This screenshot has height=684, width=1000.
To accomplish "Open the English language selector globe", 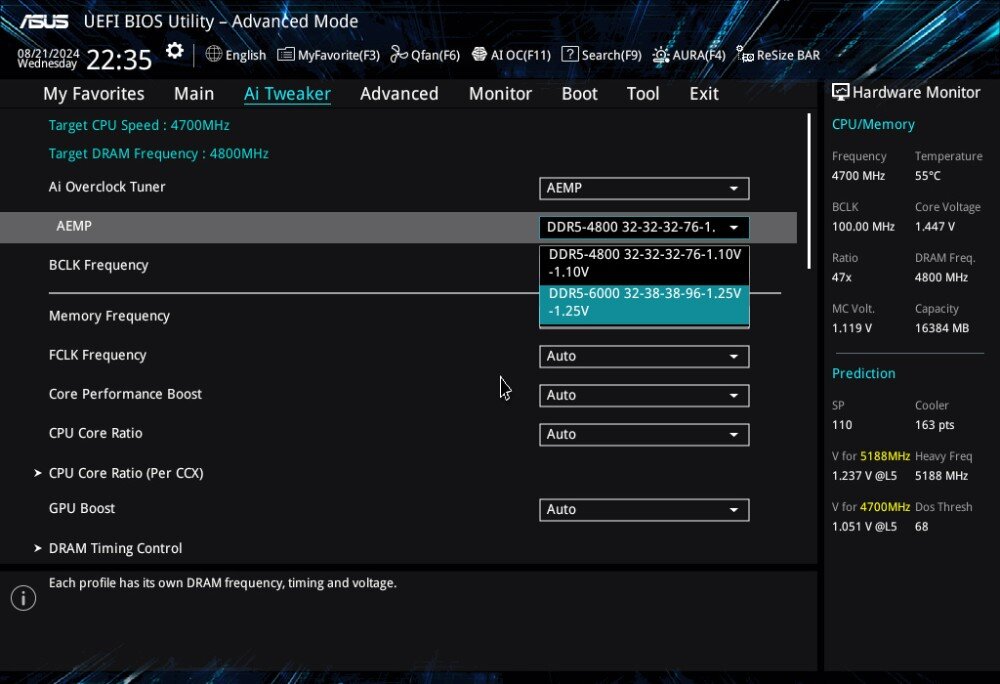I will [236, 55].
